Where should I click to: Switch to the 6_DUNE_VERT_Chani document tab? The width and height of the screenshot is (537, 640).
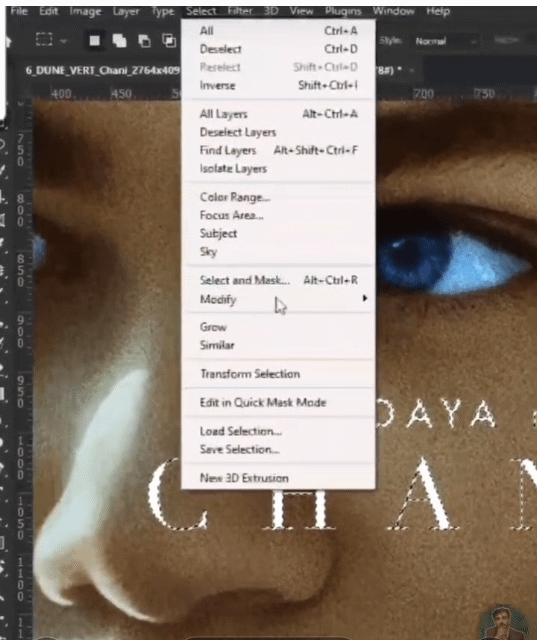(102, 70)
